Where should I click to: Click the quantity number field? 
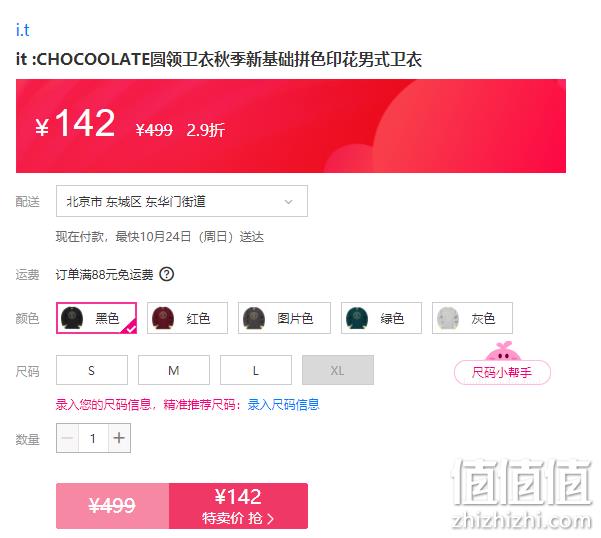pyautogui.click(x=93, y=438)
